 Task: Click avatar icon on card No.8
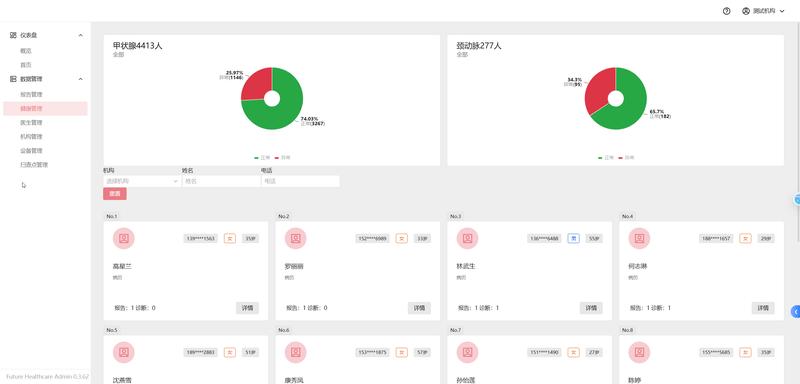pos(639,352)
